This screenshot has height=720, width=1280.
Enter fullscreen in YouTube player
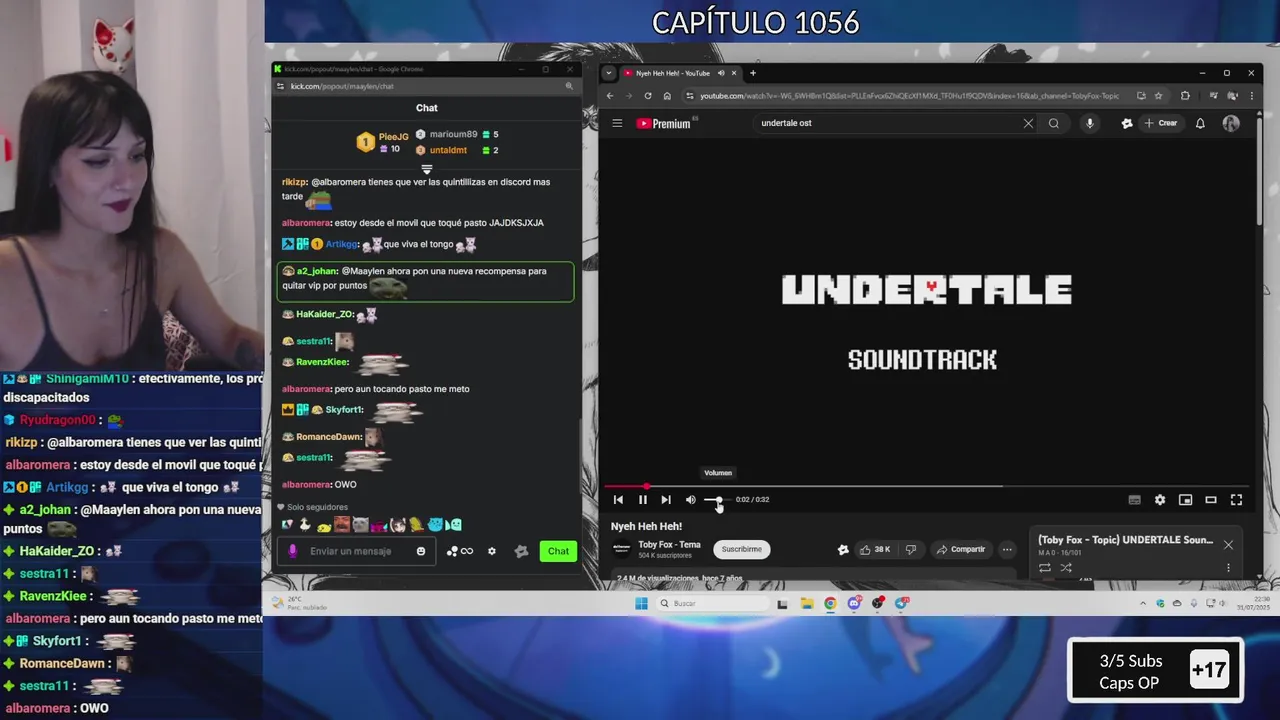pyautogui.click(x=1236, y=500)
